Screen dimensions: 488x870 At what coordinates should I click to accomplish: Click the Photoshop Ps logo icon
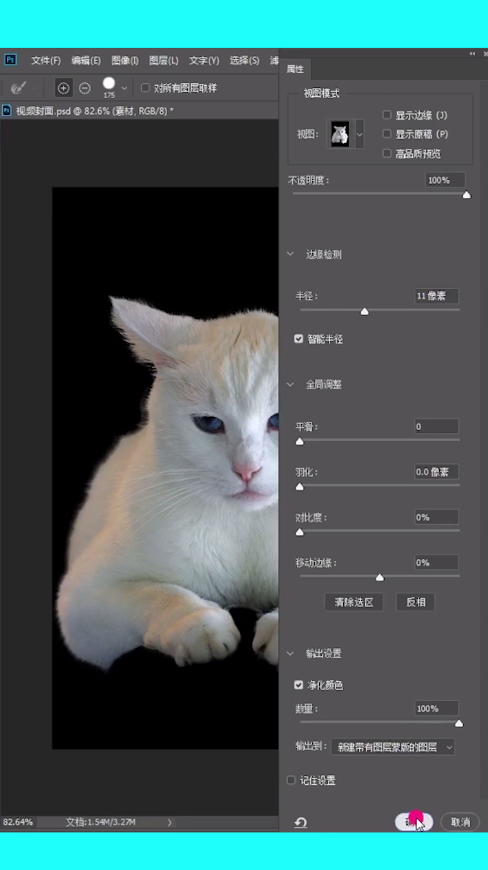coord(10,59)
